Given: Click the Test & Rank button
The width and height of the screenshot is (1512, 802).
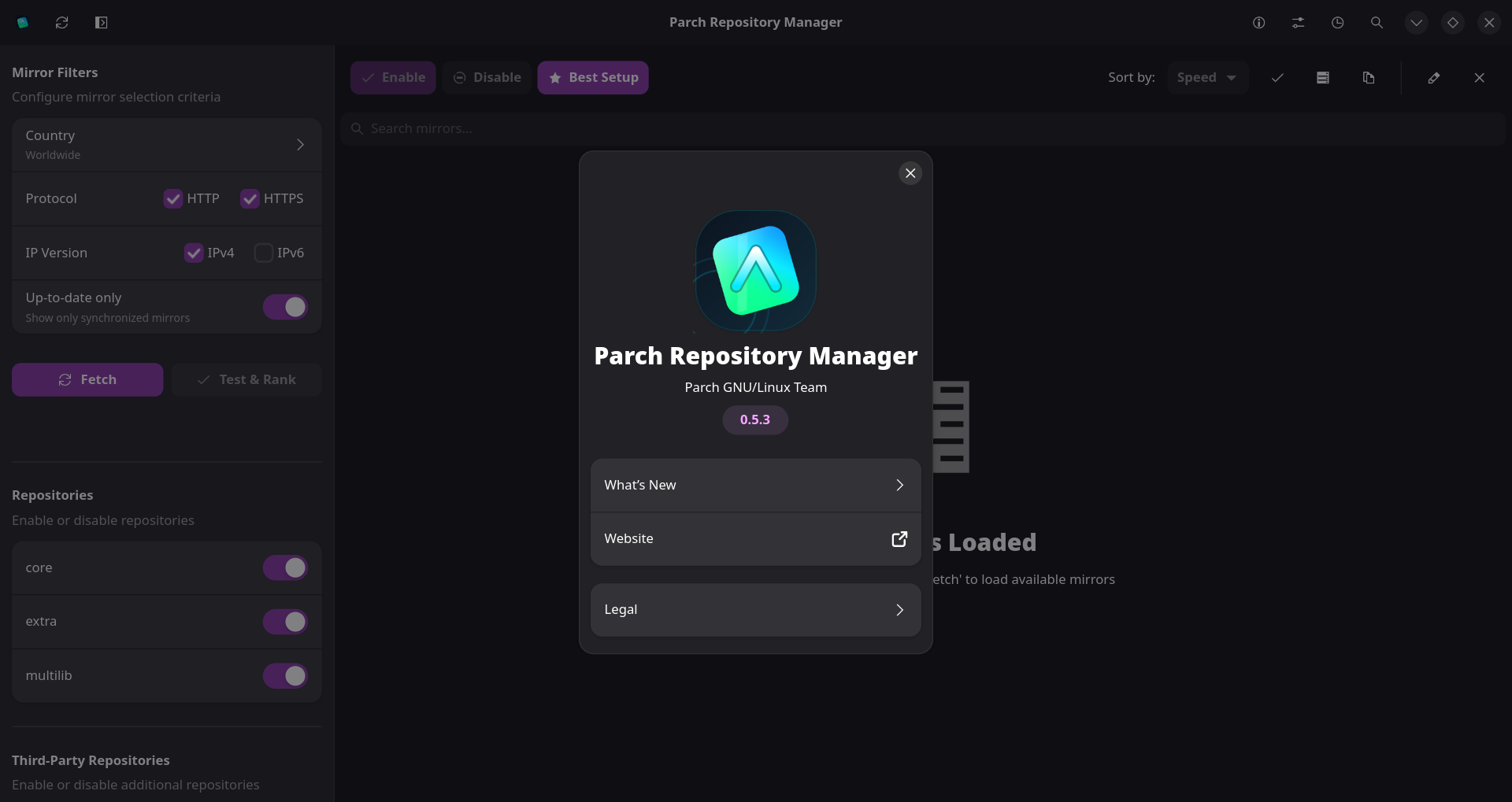Looking at the screenshot, I should 246,380.
